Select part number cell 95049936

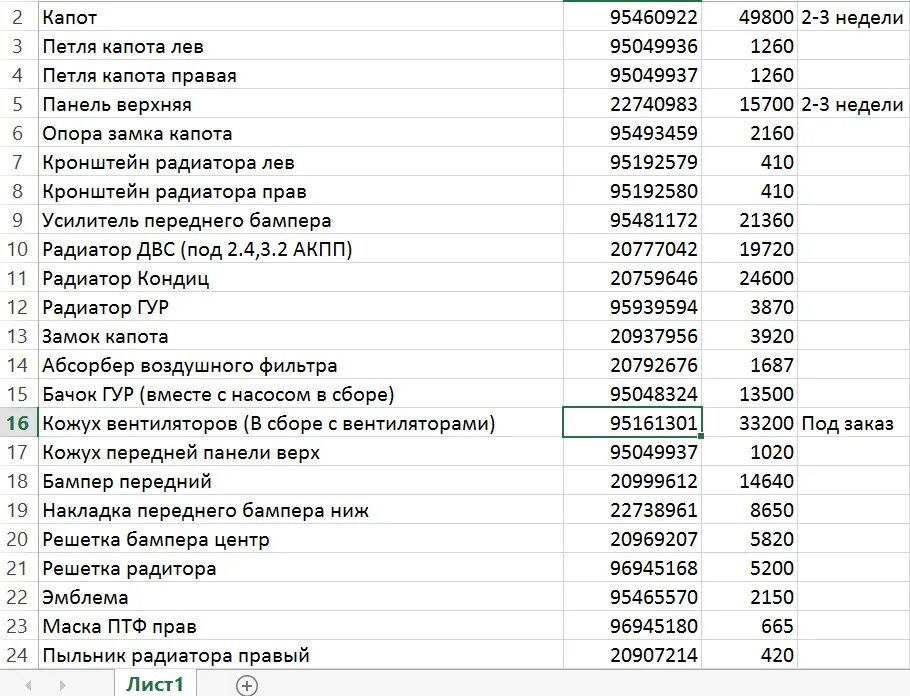point(633,46)
